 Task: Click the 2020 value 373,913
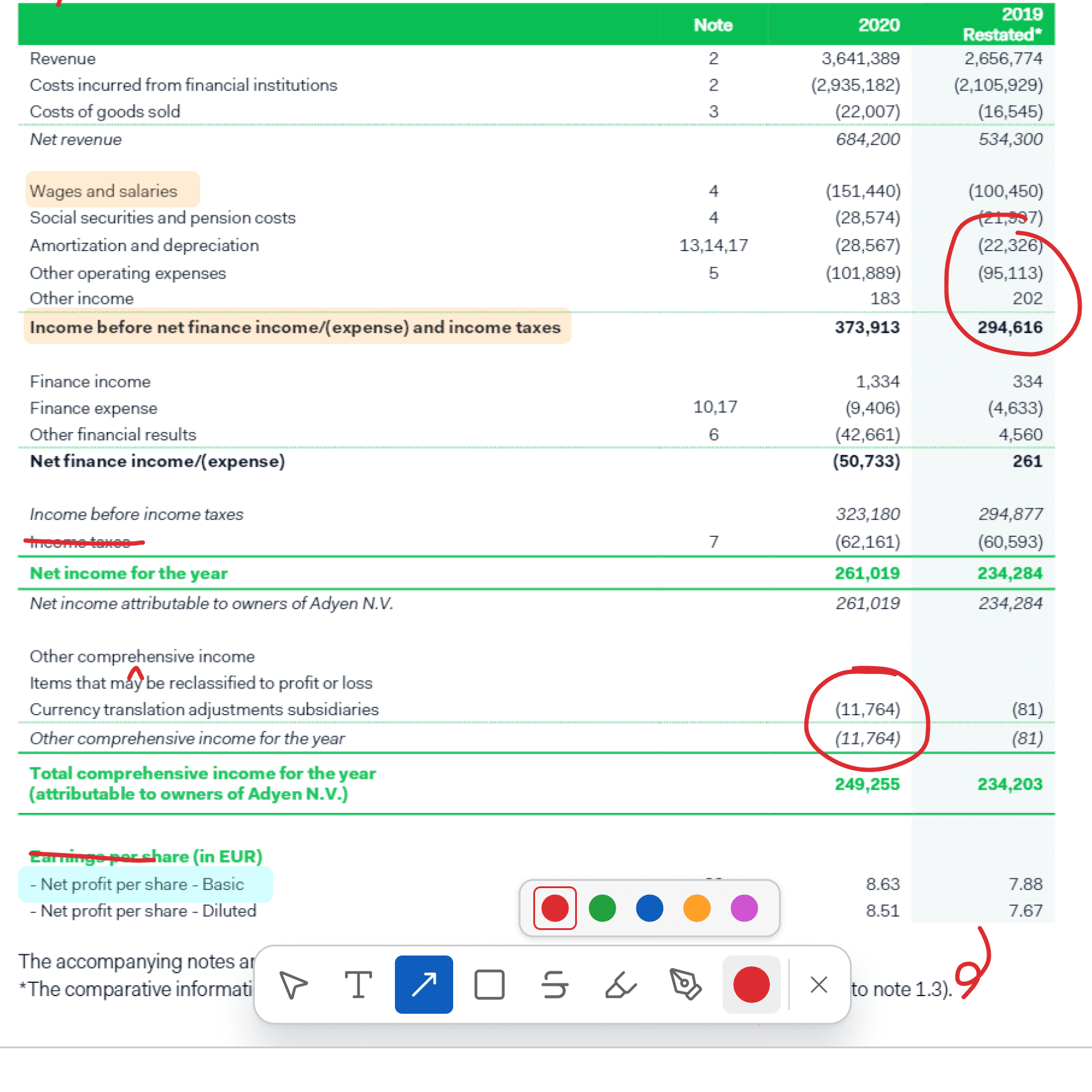(868, 327)
